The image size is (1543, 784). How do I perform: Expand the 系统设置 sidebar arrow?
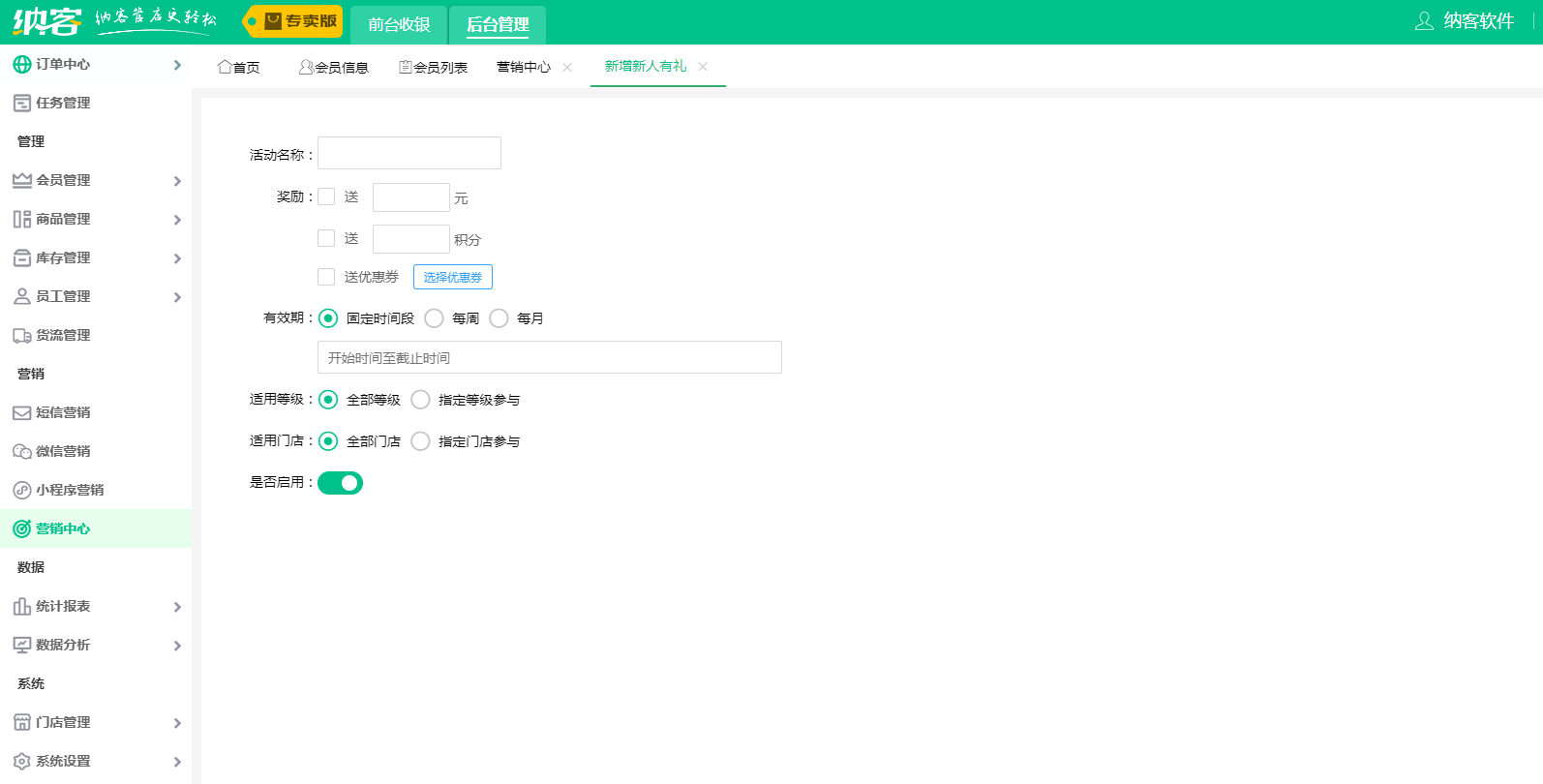point(177,762)
